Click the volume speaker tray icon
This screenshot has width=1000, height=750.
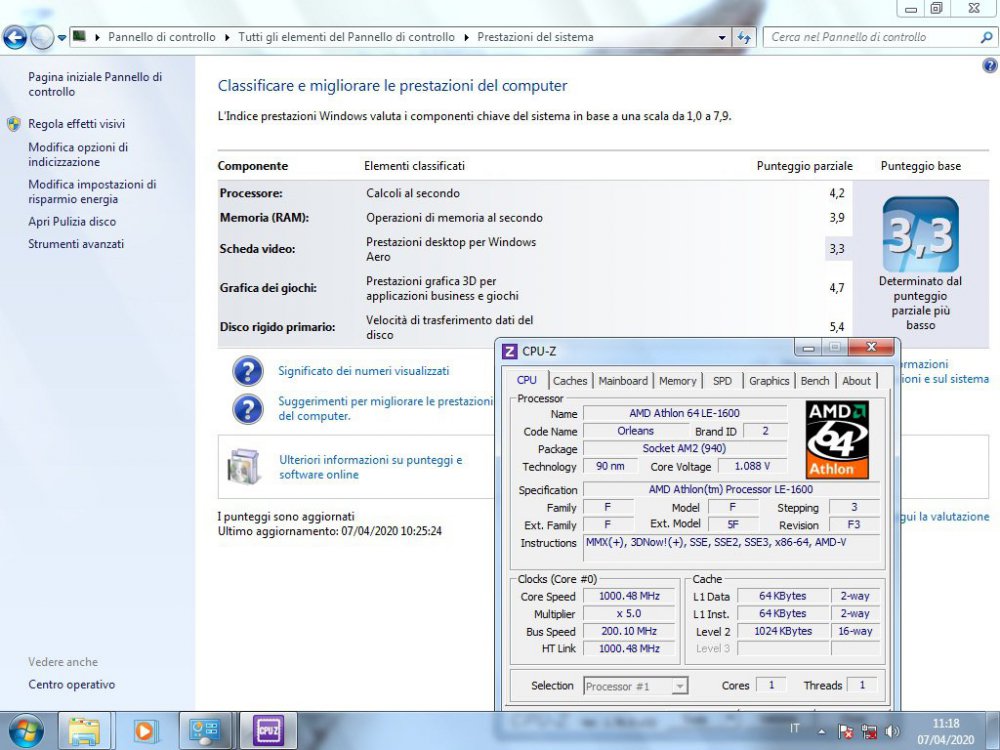(x=892, y=731)
